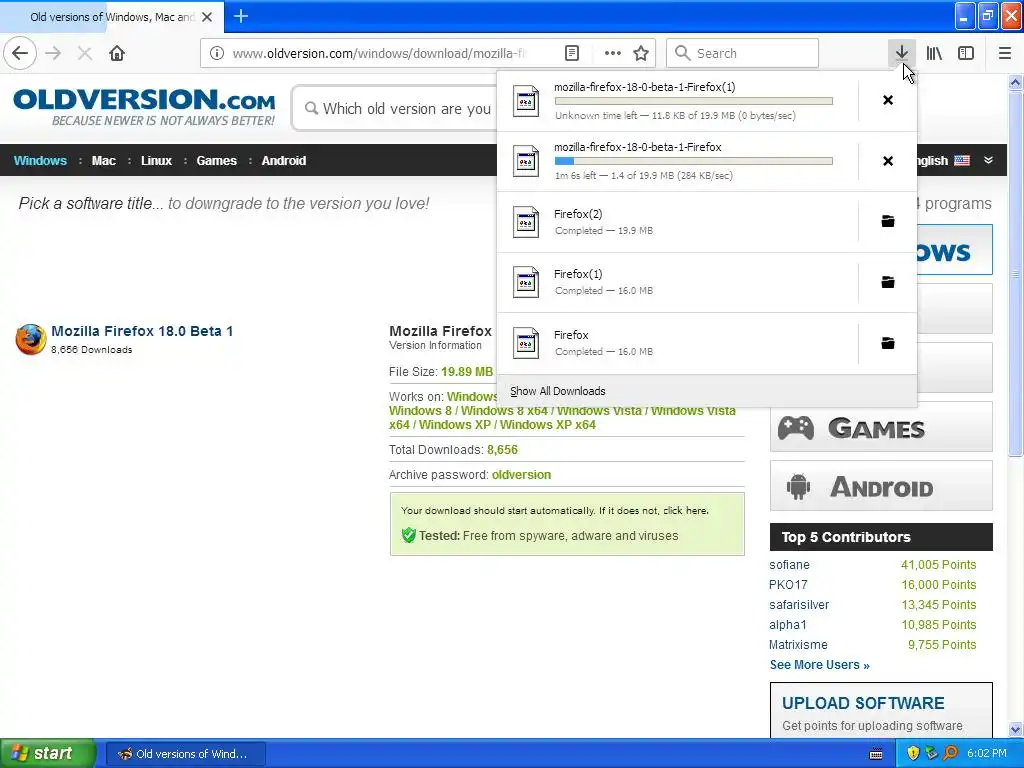Click the magnifier tray icon
Screen dimensions: 1024x768
pyautogui.click(x=950, y=753)
